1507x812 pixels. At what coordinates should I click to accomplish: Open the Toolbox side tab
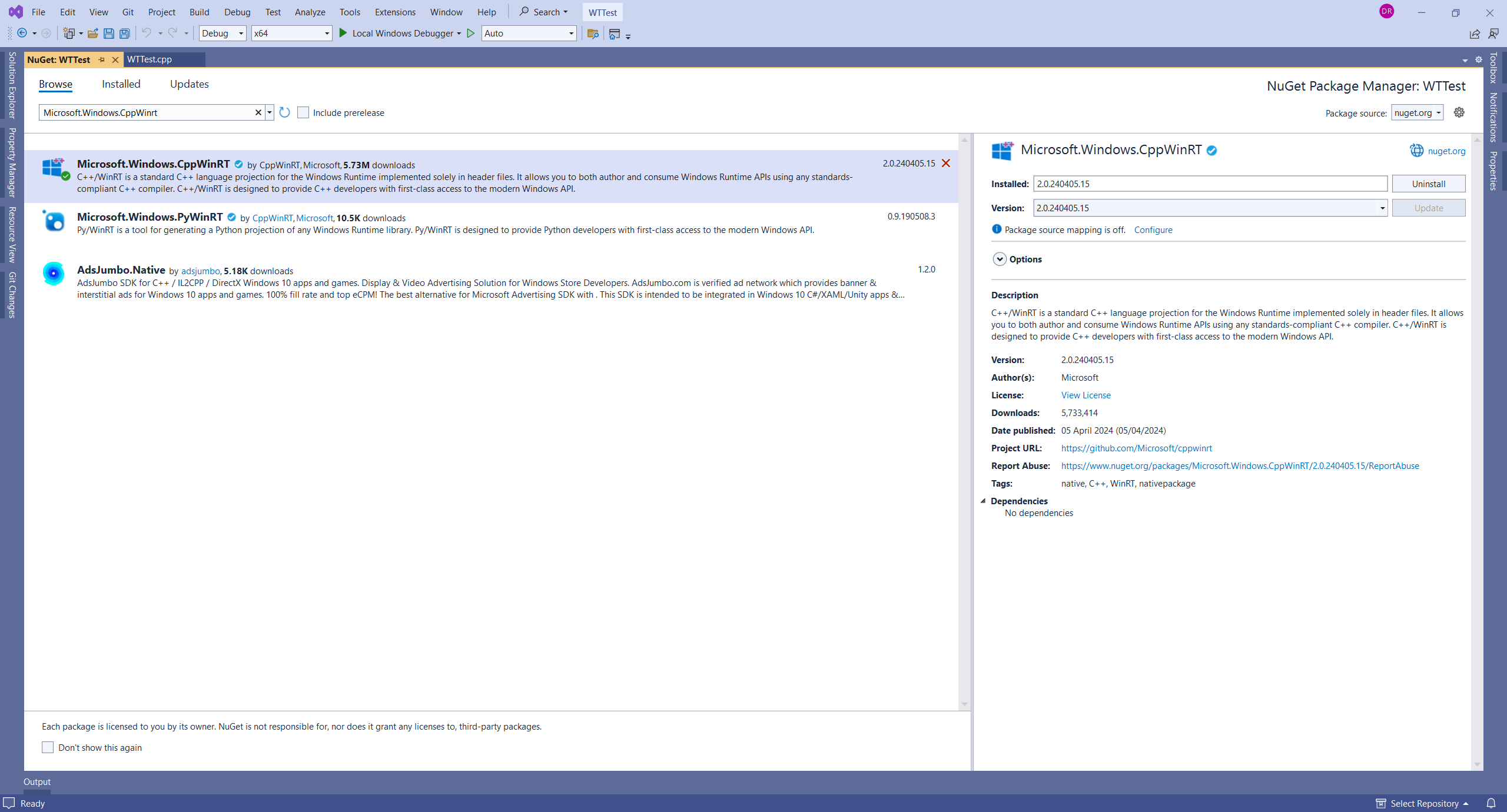coord(1493,68)
